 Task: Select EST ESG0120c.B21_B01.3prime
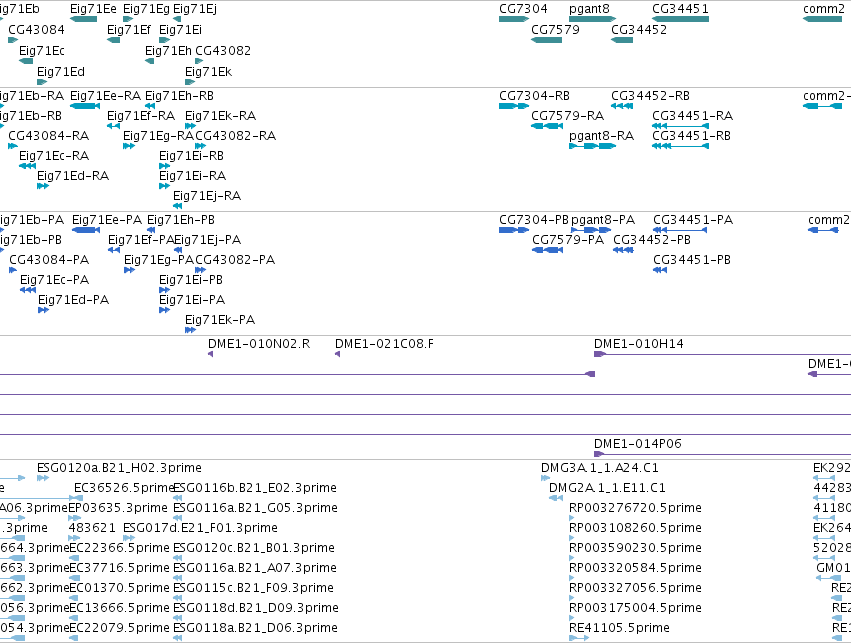click(253, 548)
